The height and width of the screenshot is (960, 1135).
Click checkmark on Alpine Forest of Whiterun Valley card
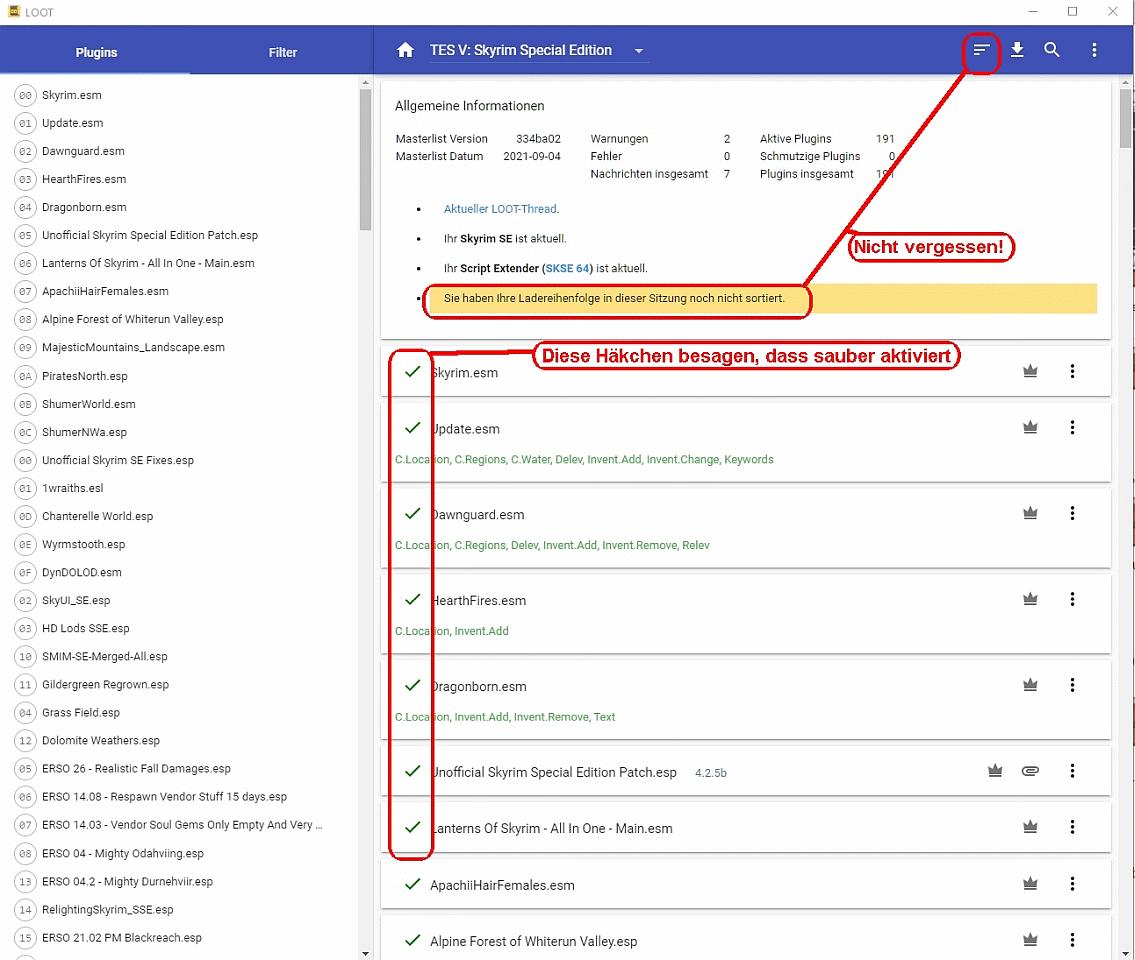412,941
